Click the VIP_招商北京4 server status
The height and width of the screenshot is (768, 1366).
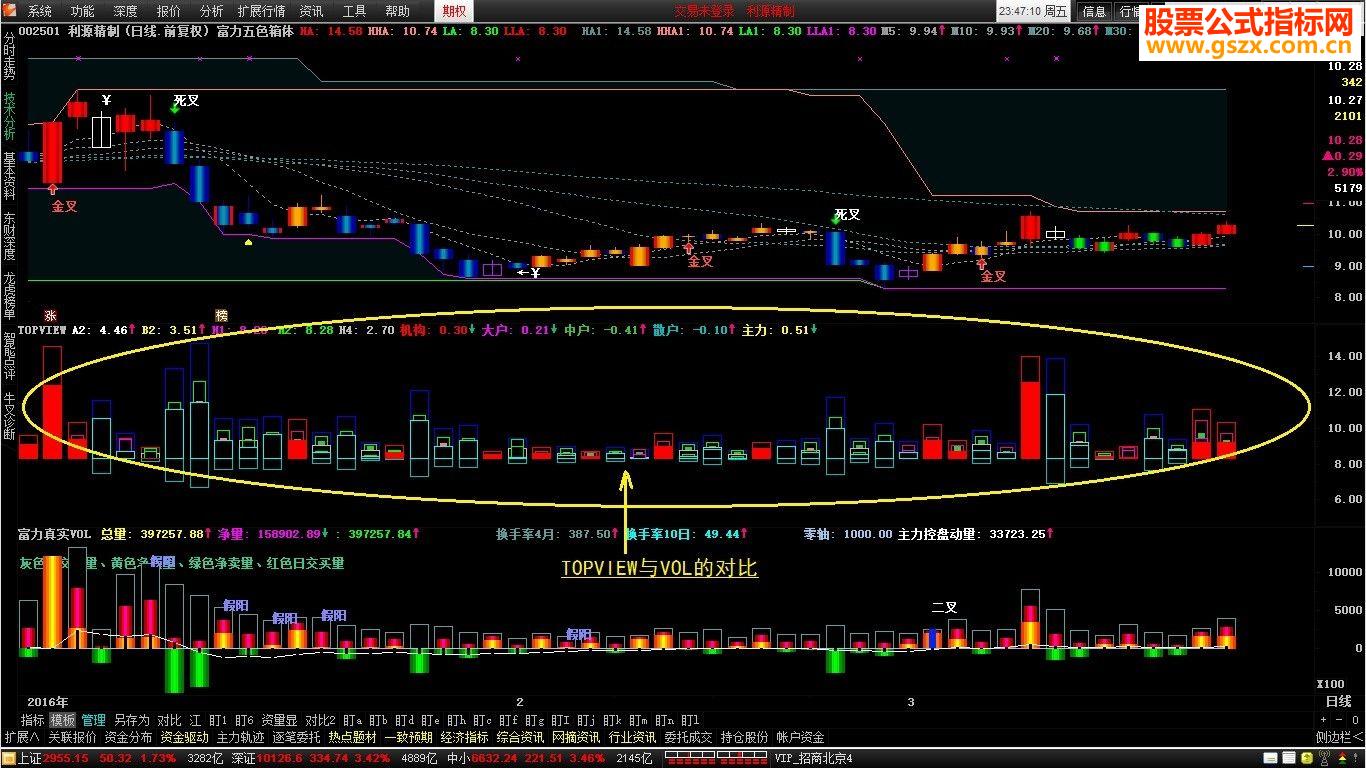pyautogui.click(x=813, y=759)
